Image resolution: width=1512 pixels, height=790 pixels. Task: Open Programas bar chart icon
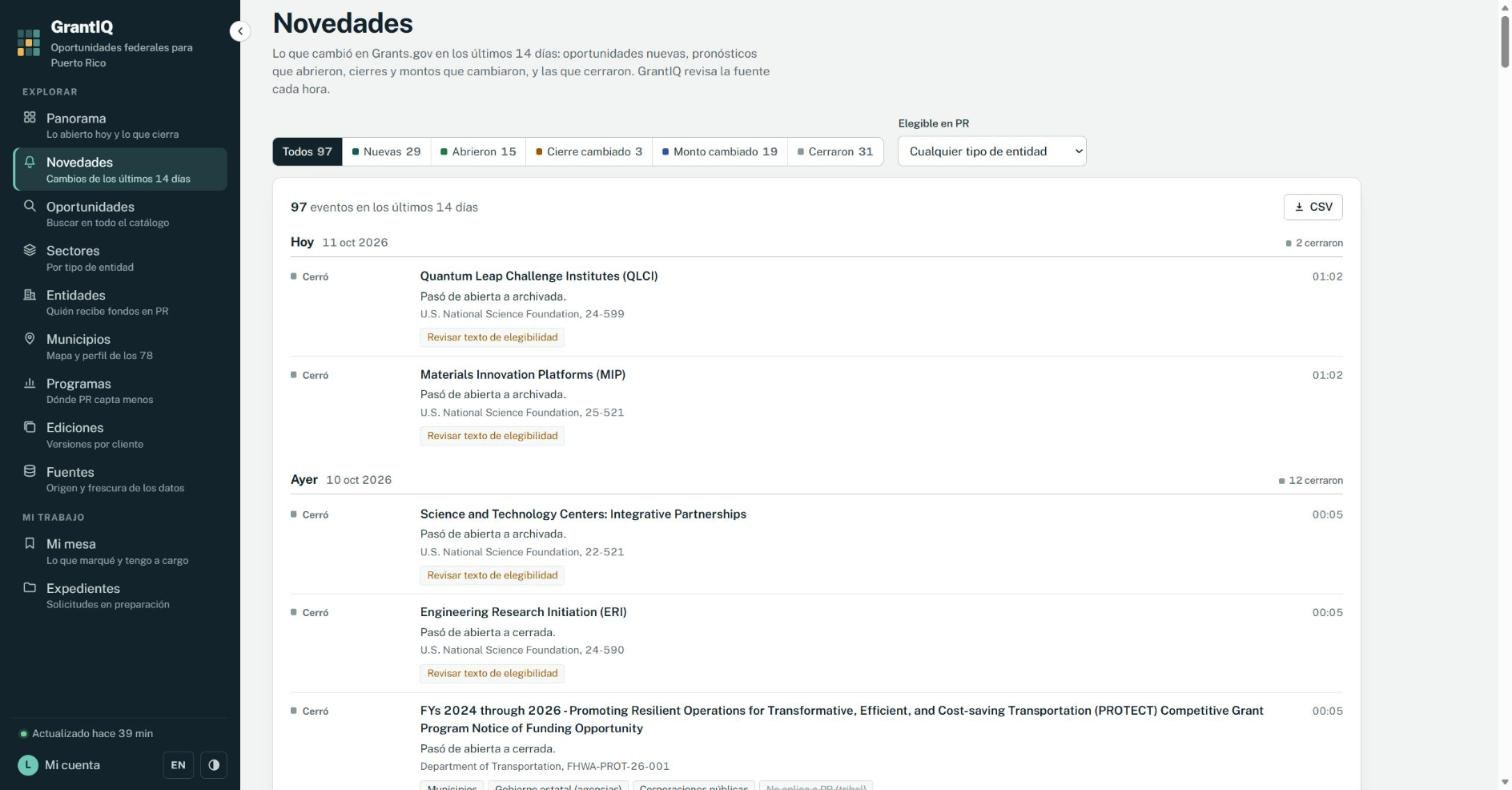[x=30, y=383]
